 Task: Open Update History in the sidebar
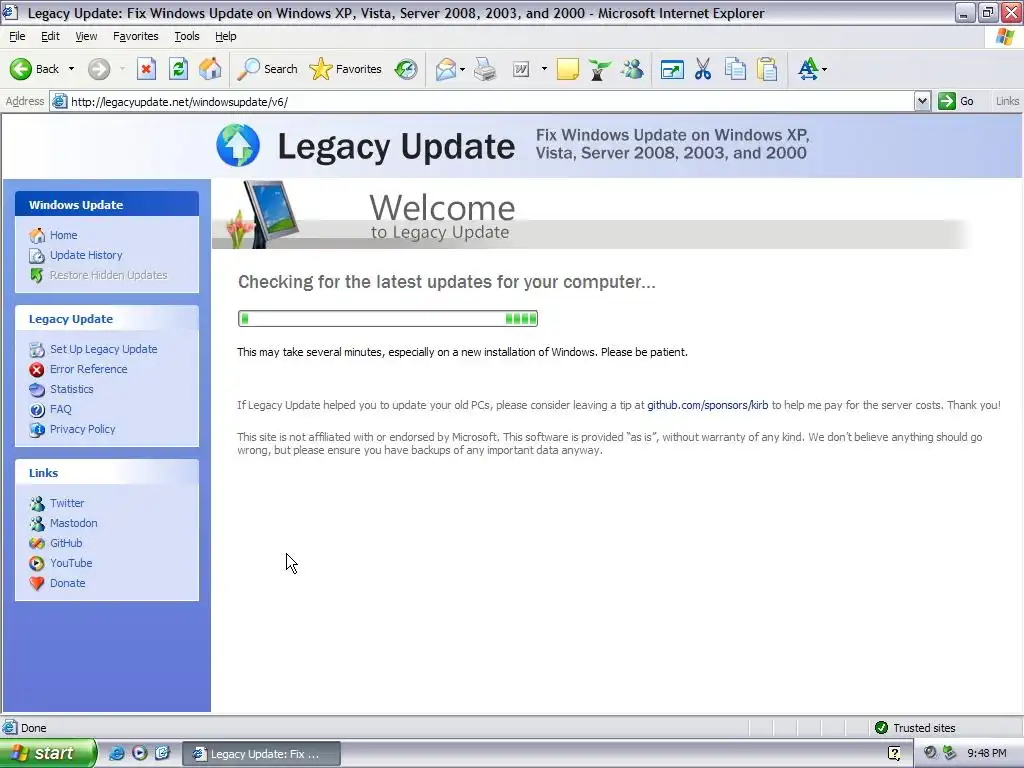click(x=86, y=255)
